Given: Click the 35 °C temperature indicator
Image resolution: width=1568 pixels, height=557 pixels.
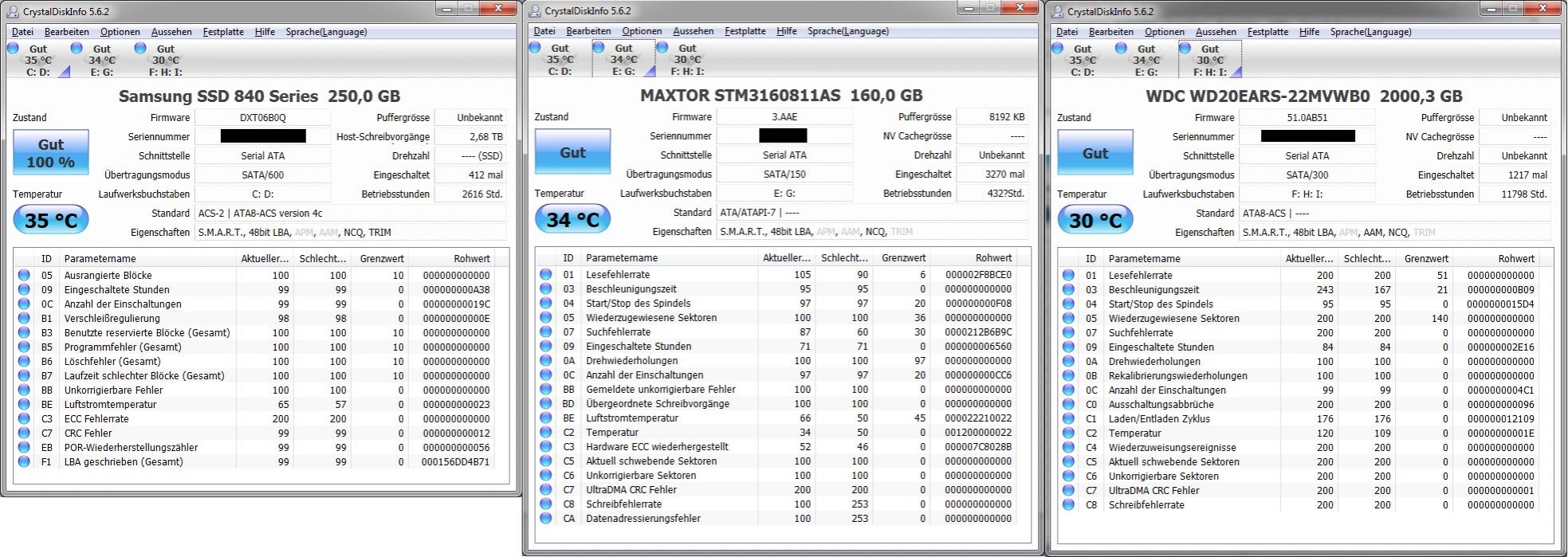Looking at the screenshot, I should coord(51,220).
